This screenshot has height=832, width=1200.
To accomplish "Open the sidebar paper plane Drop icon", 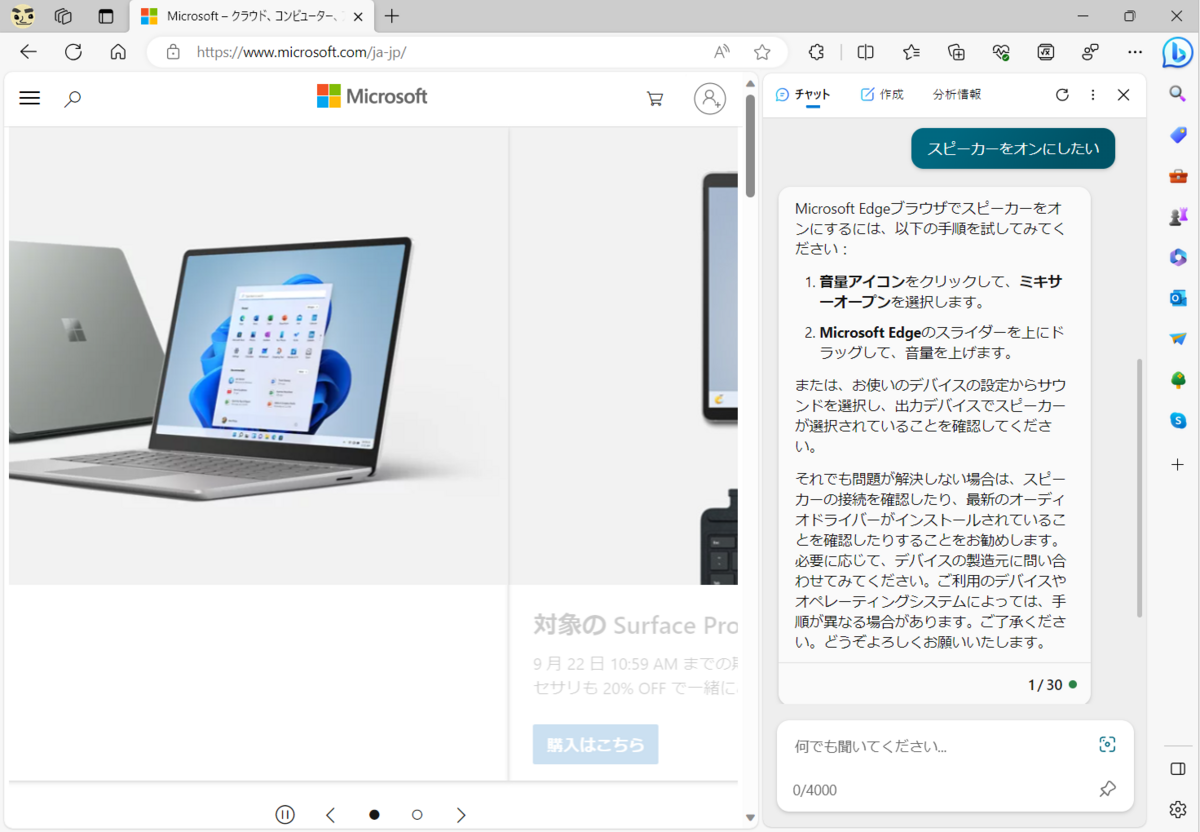I will click(1178, 339).
